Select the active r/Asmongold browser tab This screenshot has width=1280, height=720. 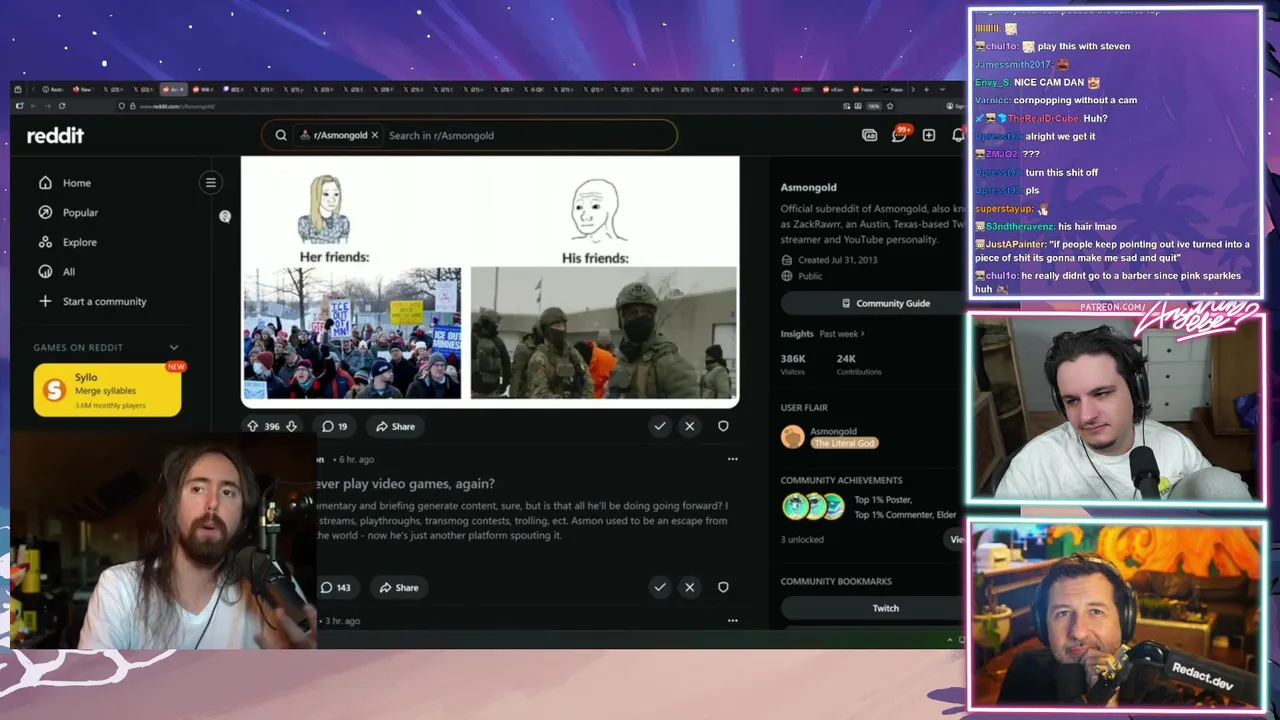tap(173, 89)
